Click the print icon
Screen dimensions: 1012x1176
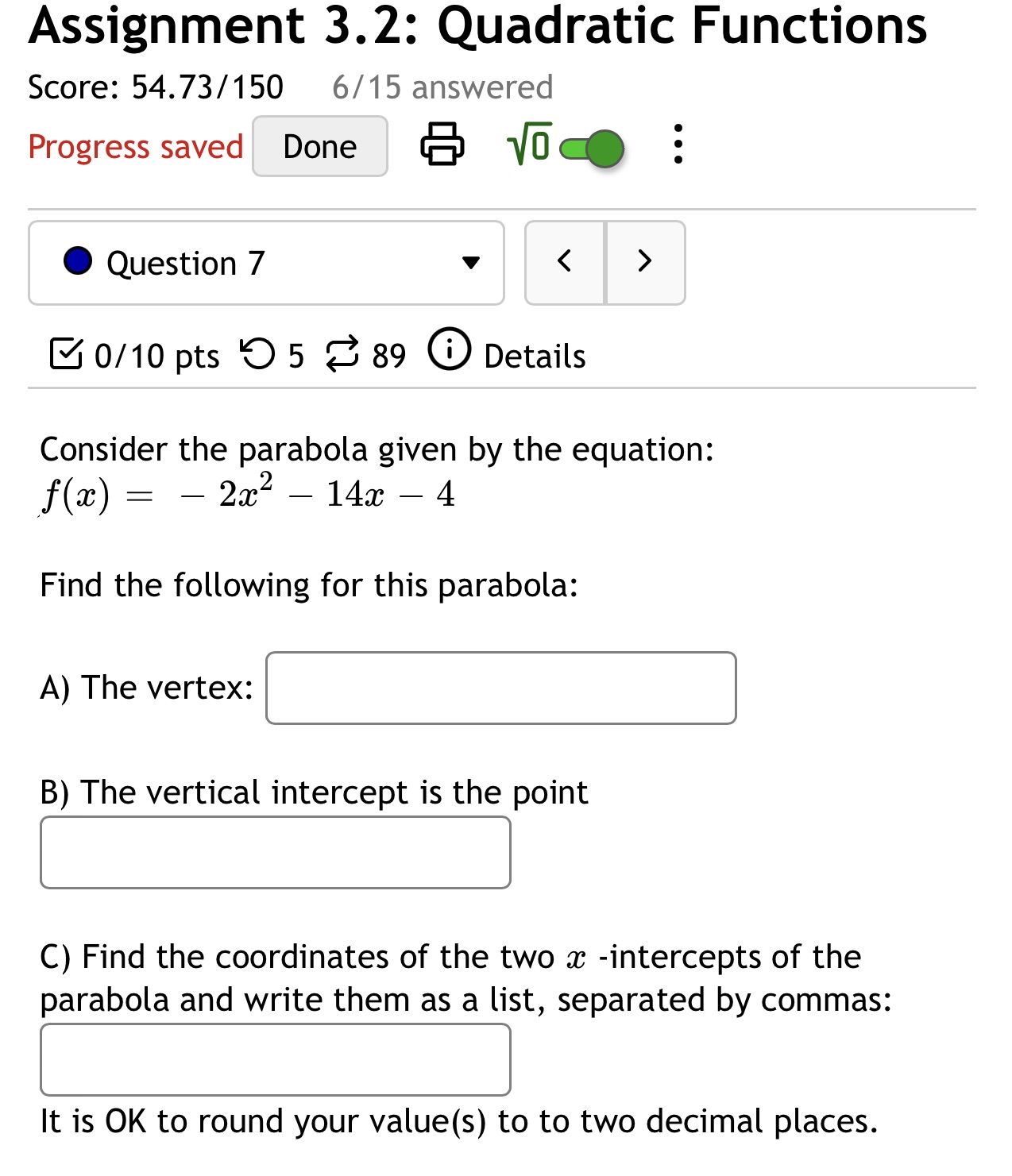[x=442, y=146]
